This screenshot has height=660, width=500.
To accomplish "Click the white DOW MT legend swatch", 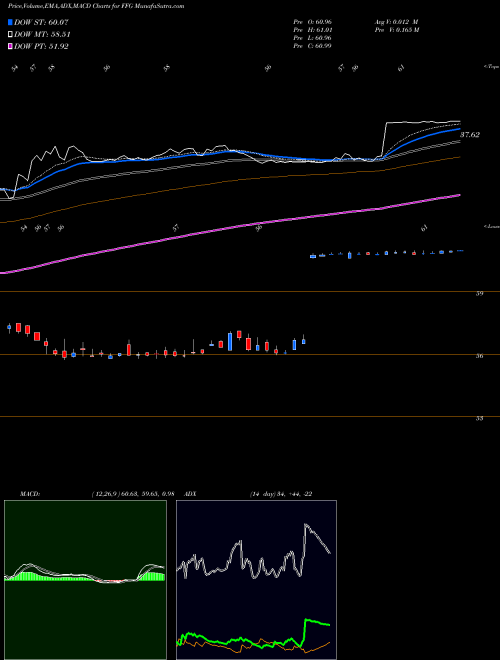I will click(x=11, y=35).
